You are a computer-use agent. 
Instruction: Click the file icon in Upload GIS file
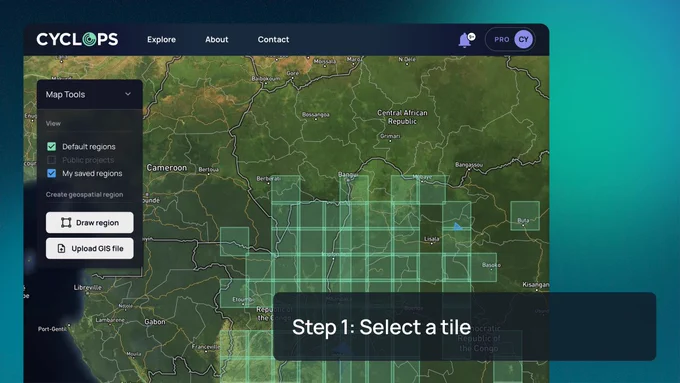(x=61, y=249)
